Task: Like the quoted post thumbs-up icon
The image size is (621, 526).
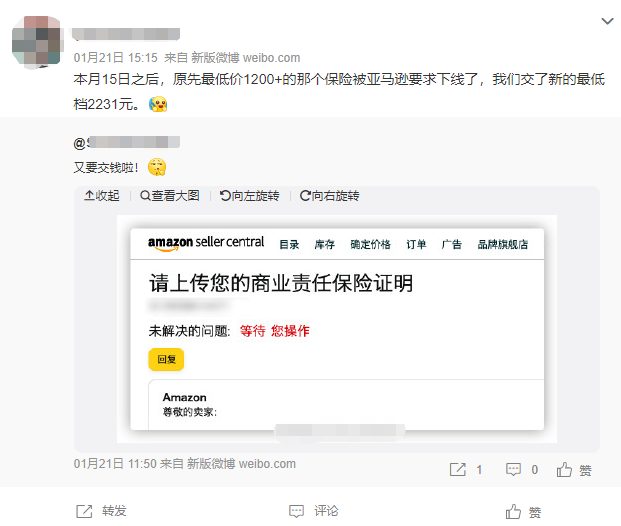Action: coord(564,470)
